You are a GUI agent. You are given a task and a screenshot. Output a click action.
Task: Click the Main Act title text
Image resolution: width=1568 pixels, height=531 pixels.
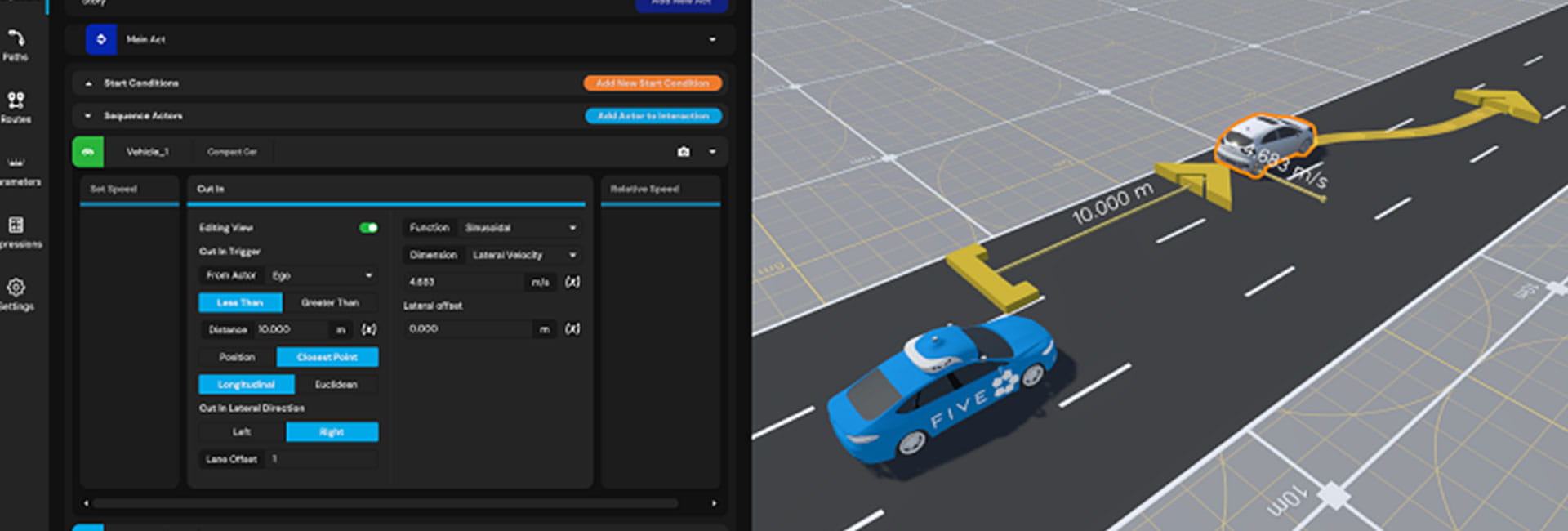coord(145,39)
